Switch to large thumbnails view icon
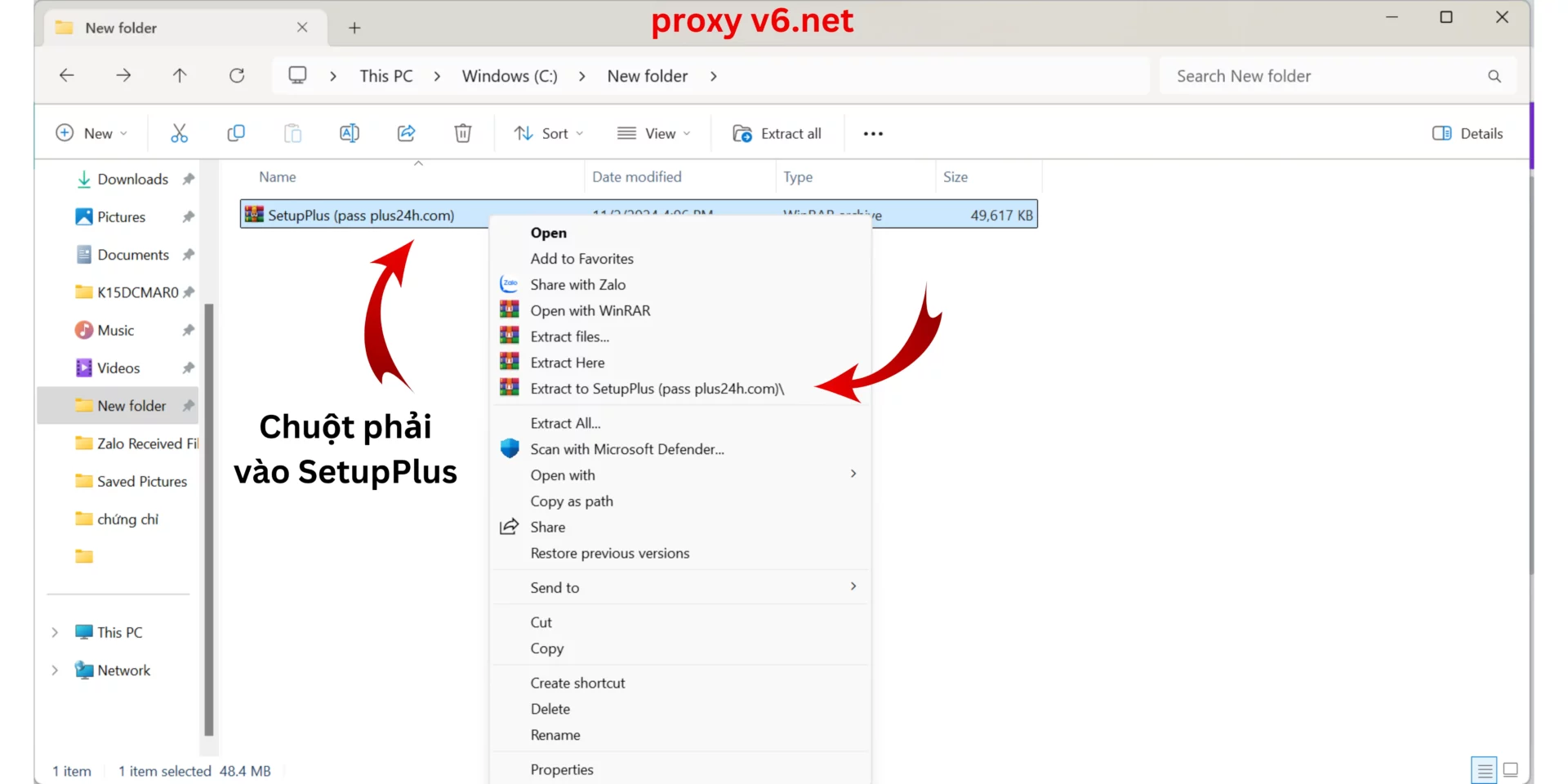1568x784 pixels. pyautogui.click(x=1511, y=770)
